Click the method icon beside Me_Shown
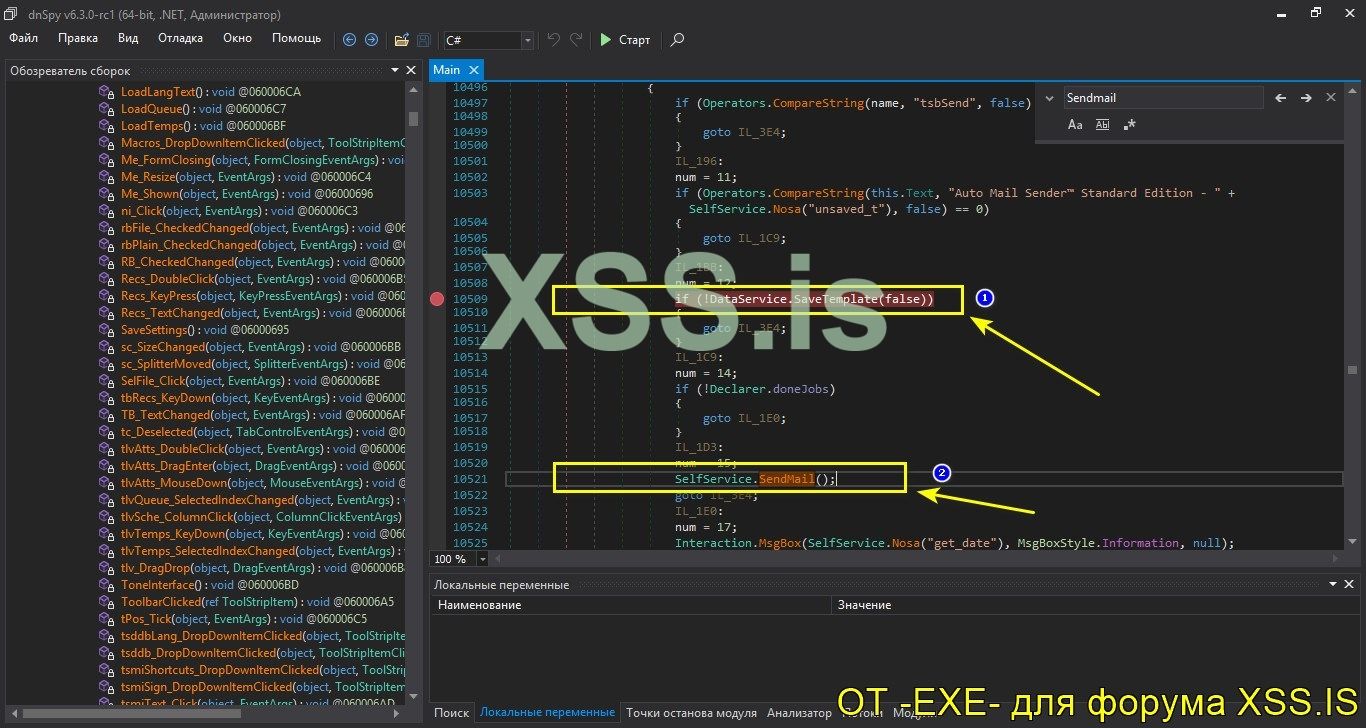Viewport: 1366px width, 728px height. [107, 194]
